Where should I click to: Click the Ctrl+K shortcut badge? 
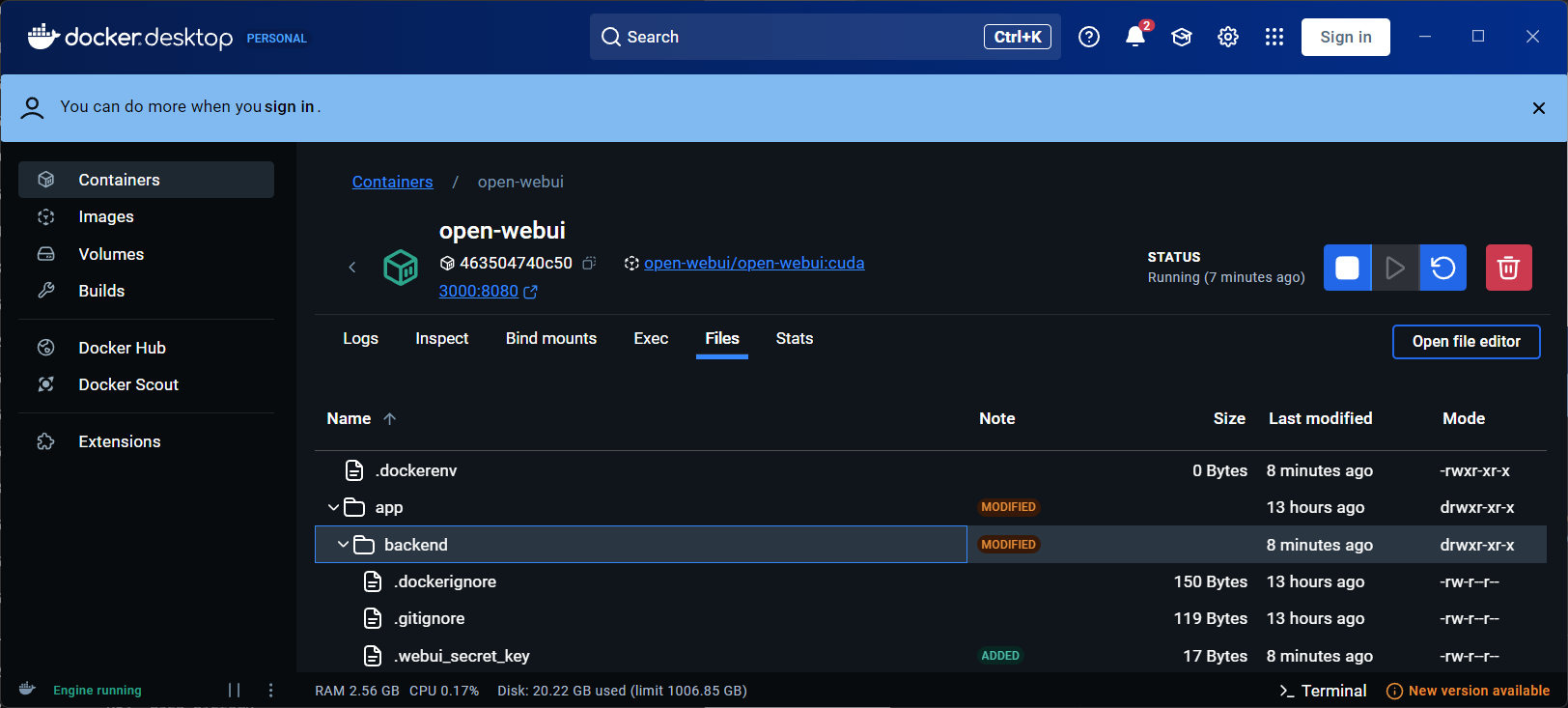1018,37
